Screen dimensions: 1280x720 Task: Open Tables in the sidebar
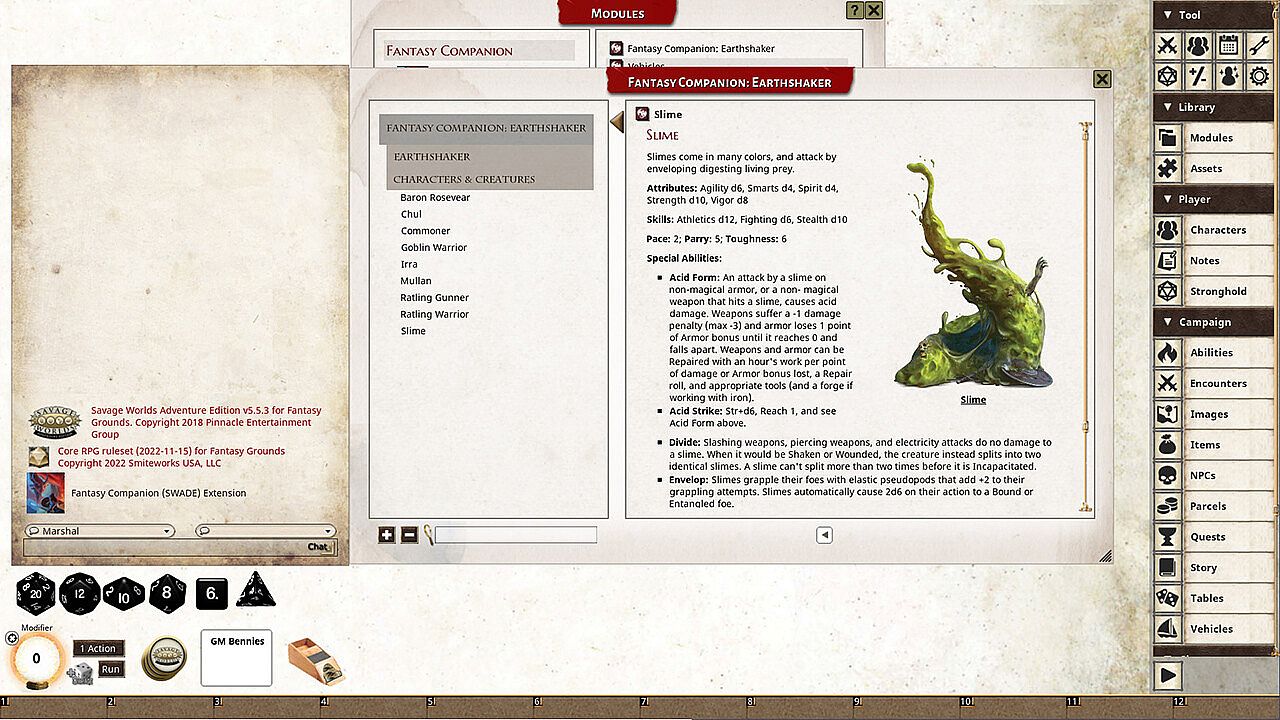[x=1216, y=598]
